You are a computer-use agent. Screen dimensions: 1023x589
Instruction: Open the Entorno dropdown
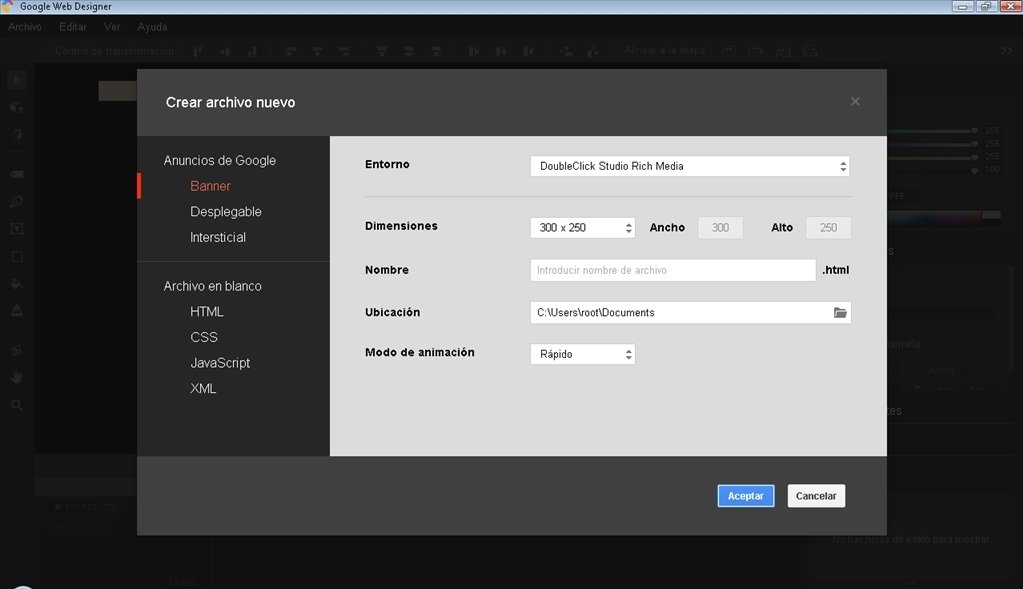[690, 166]
